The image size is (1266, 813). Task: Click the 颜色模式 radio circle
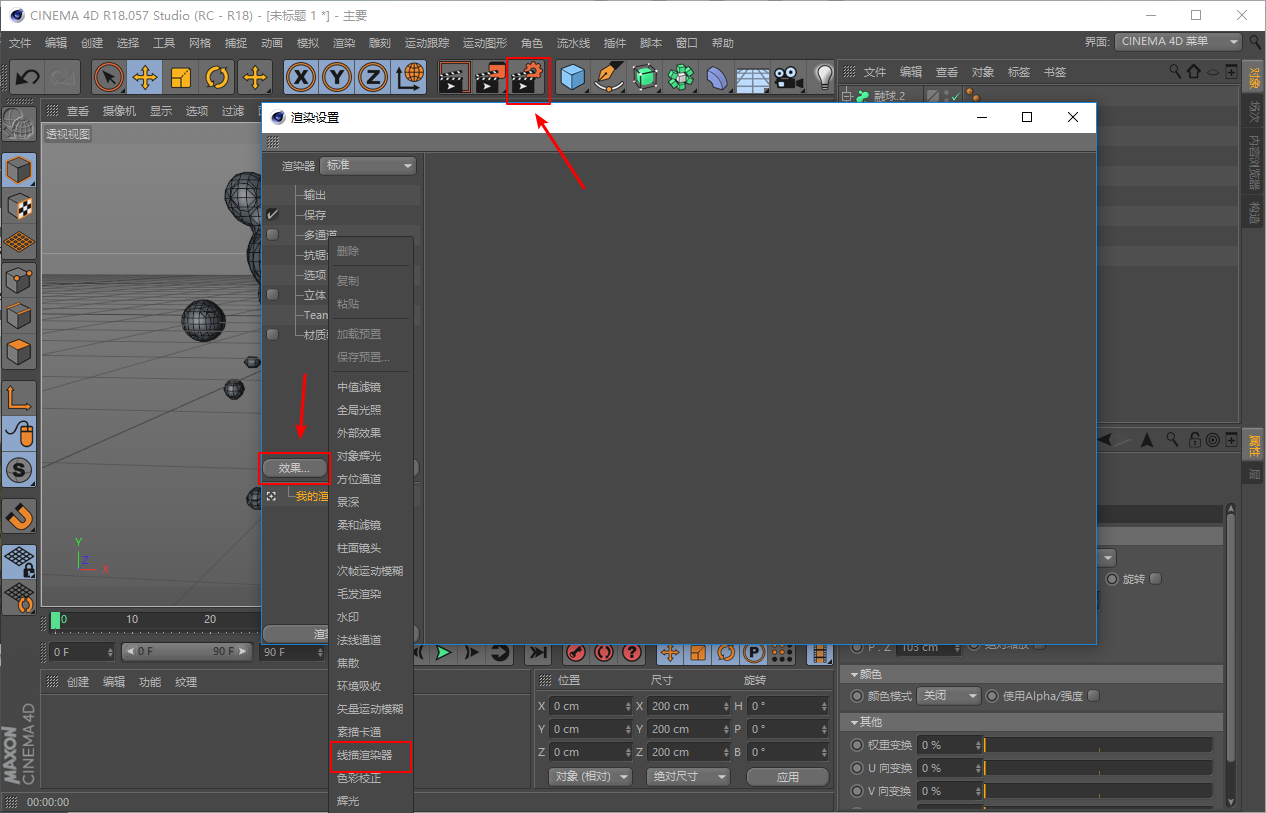tap(856, 695)
